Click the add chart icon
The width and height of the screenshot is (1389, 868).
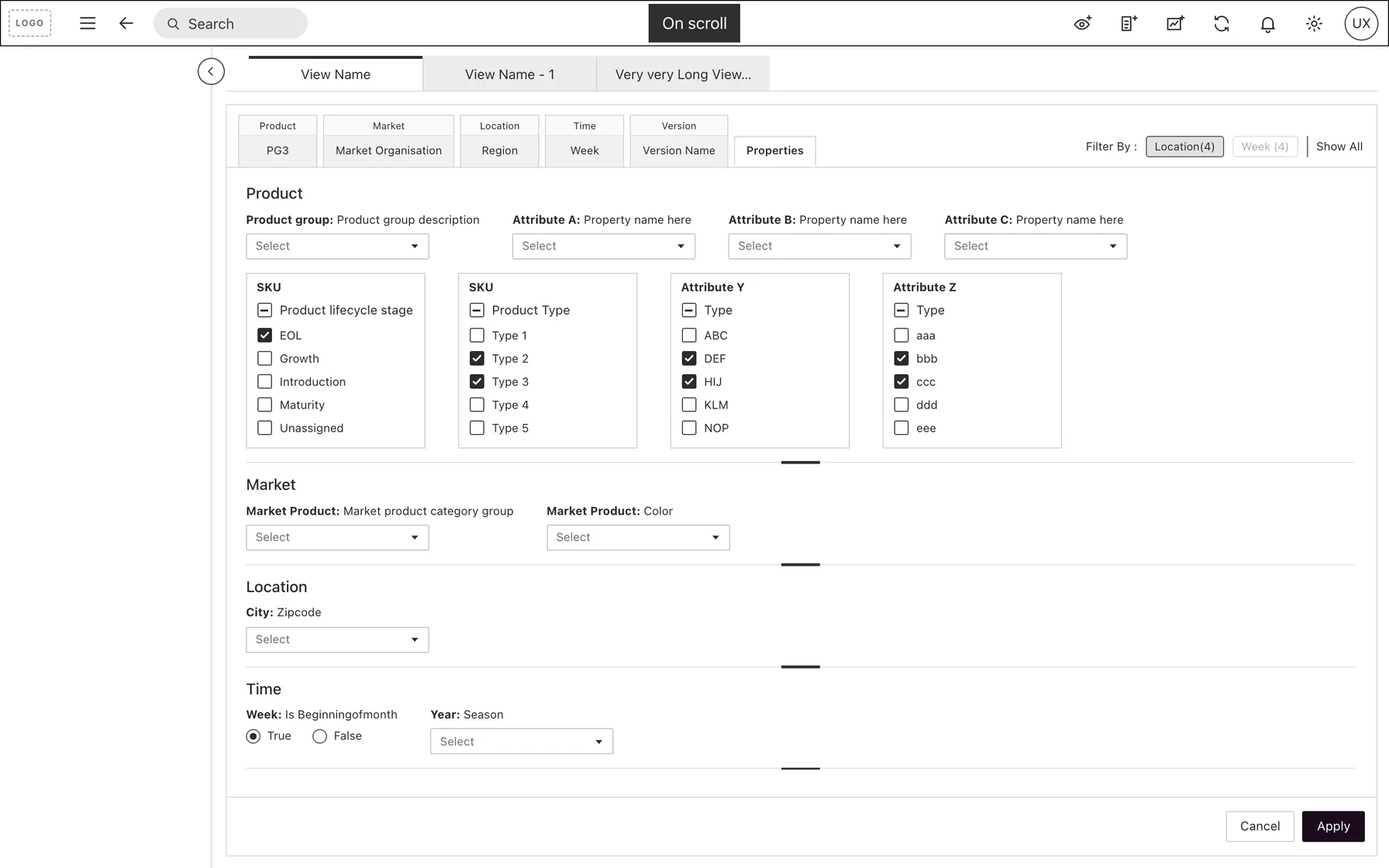point(1175,23)
